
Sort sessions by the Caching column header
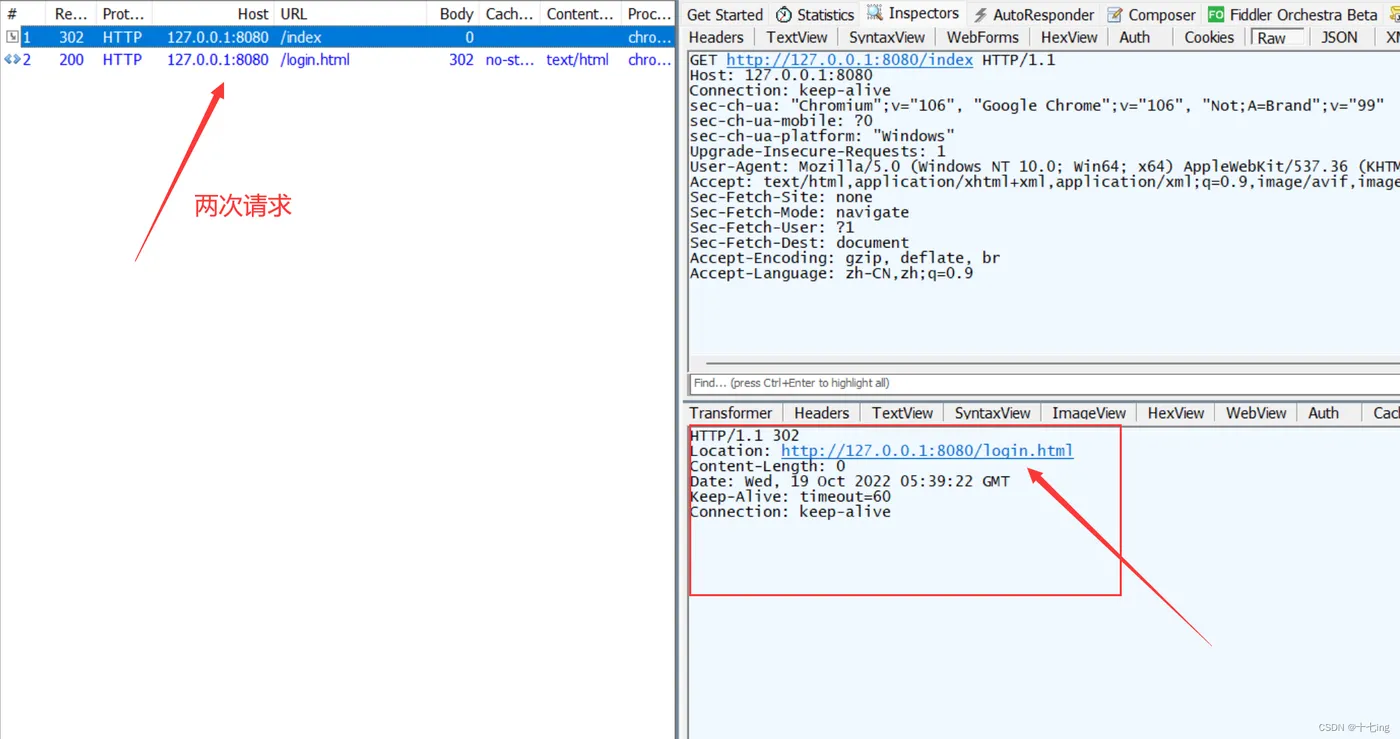tap(510, 14)
